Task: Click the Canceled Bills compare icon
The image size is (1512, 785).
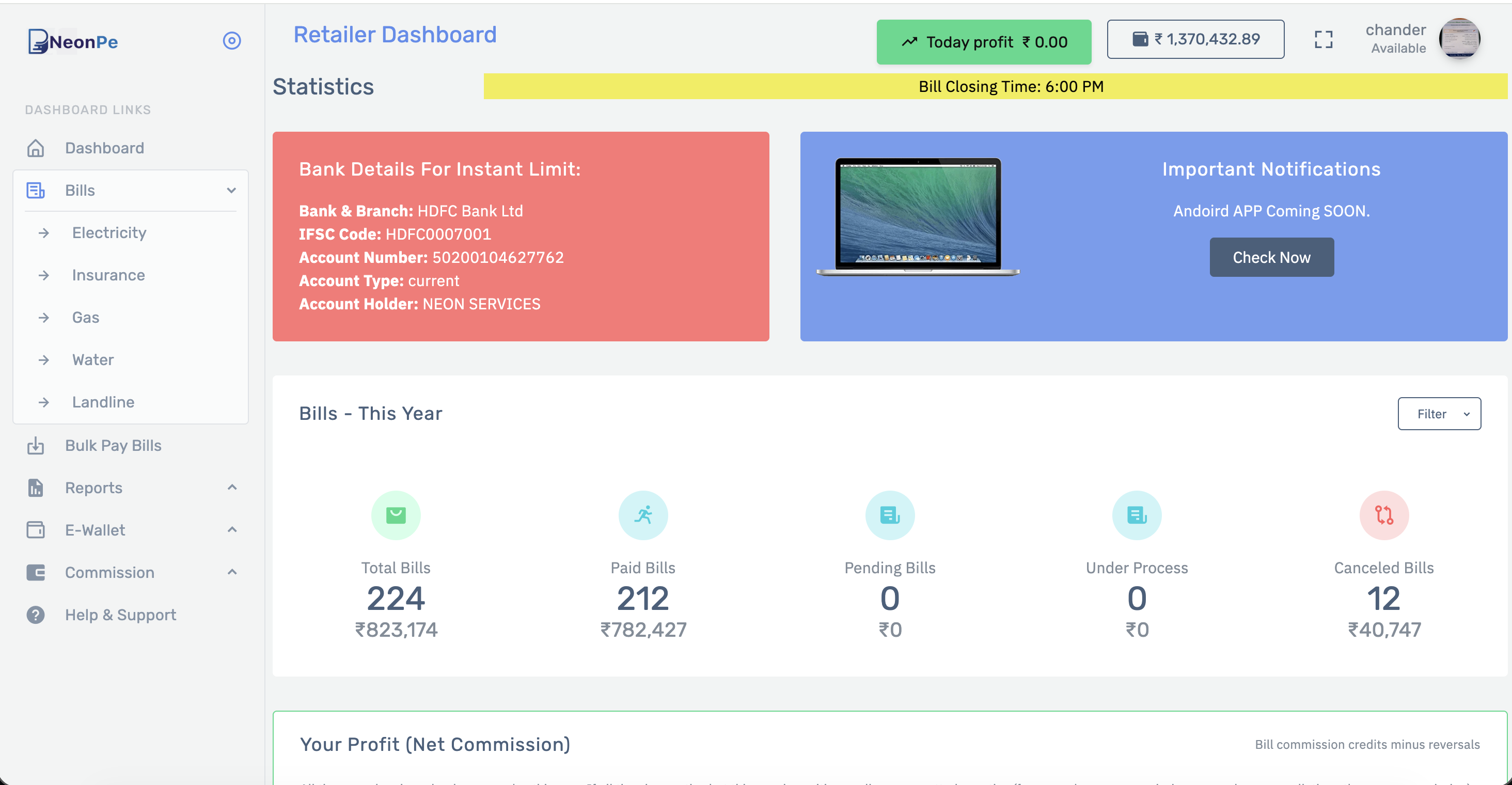Action: [x=1384, y=515]
